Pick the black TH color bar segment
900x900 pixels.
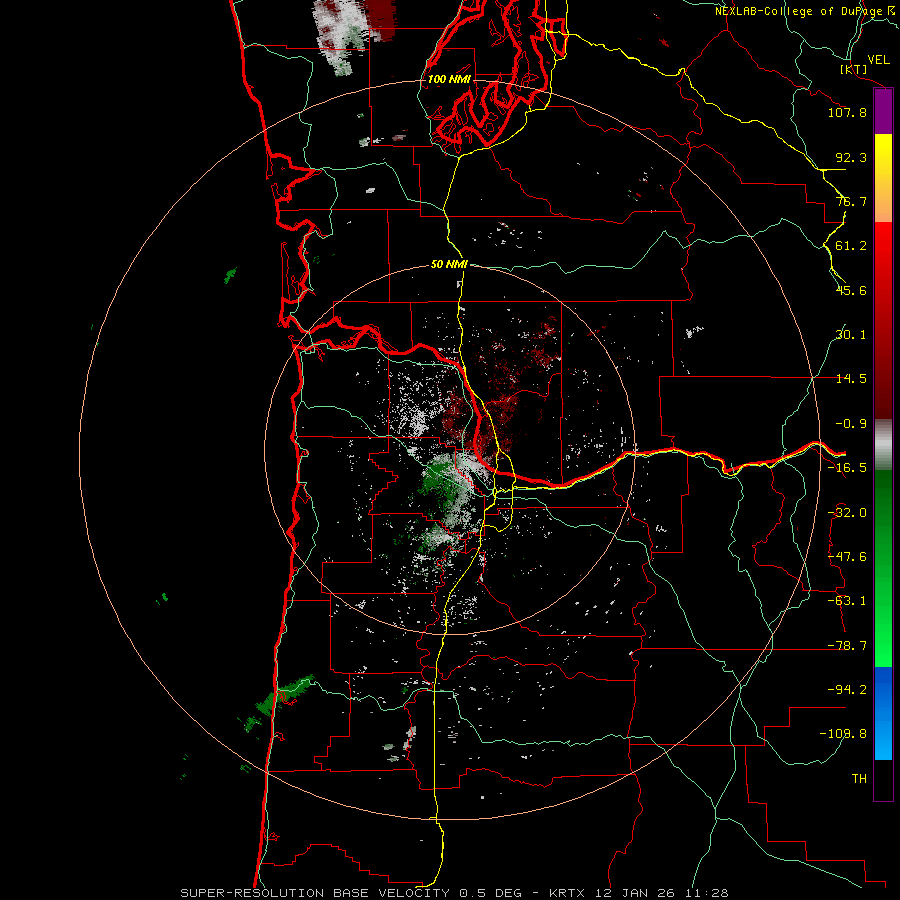(883, 780)
